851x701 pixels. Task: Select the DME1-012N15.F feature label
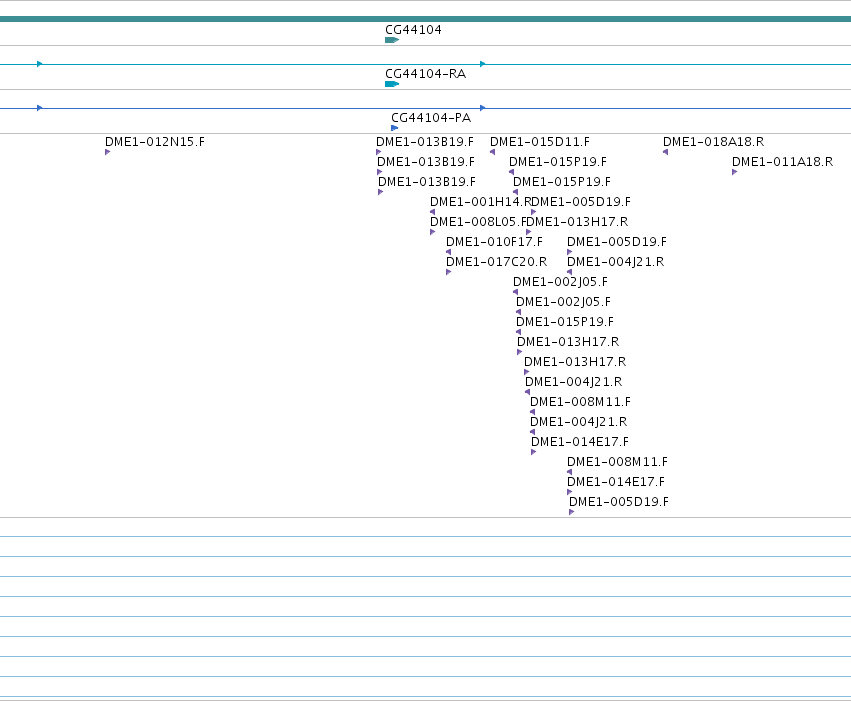[155, 142]
